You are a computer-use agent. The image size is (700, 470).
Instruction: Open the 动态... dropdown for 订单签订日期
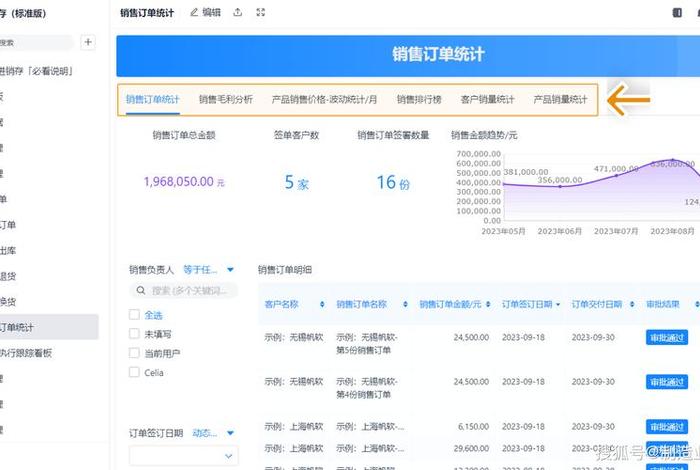pyautogui.click(x=213, y=433)
